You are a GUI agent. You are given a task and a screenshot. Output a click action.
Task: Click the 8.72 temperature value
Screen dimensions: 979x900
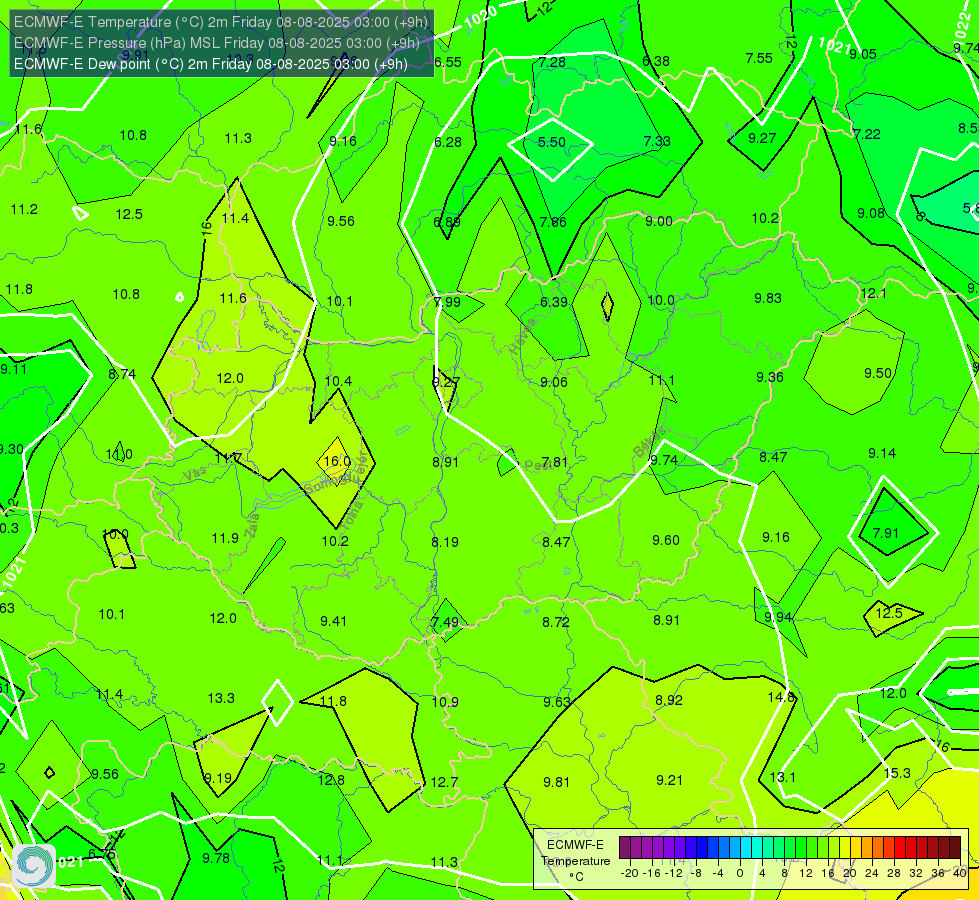coord(556,622)
